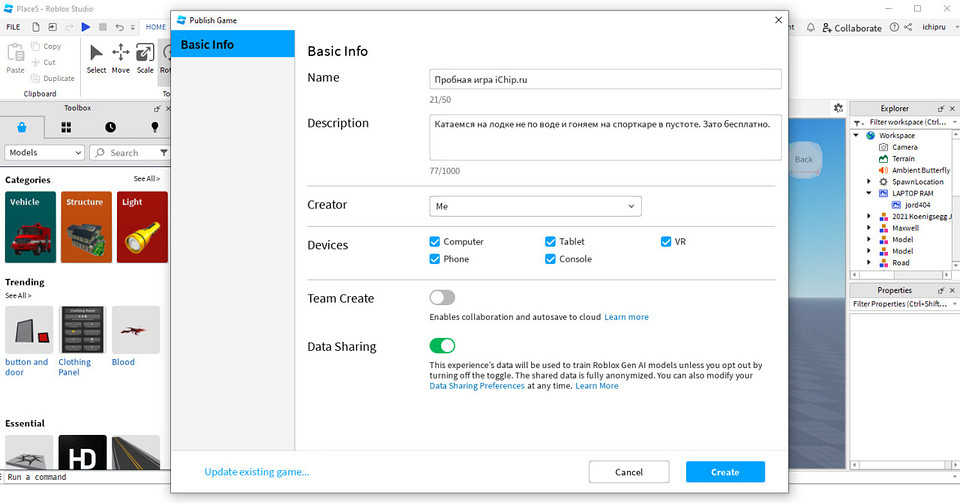The image size is (960, 503).
Task: Click the notifications bell icon
Action: (x=810, y=28)
